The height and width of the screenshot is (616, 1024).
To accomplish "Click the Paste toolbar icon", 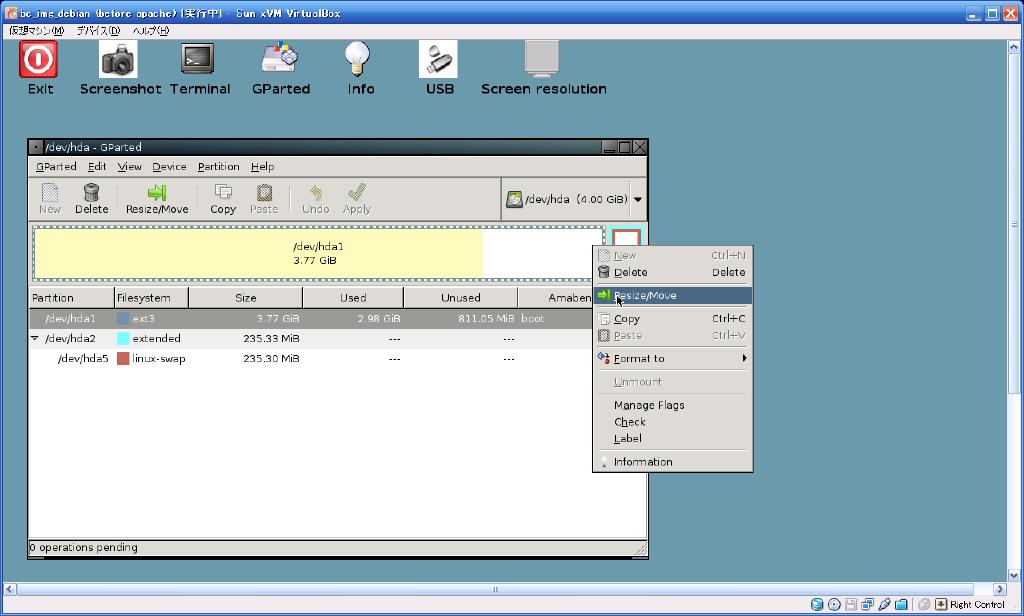I will (264, 199).
